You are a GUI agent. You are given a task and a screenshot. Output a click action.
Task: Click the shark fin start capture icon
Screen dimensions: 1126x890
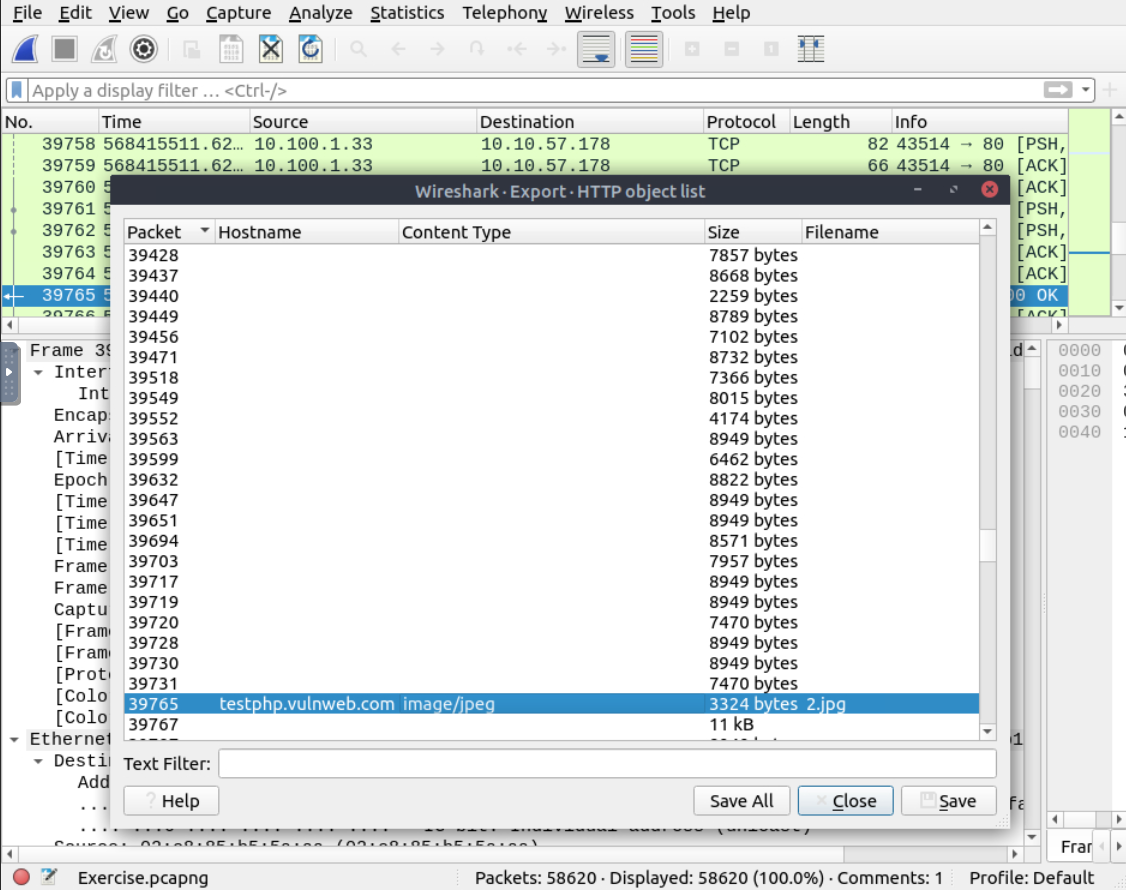tap(26, 49)
